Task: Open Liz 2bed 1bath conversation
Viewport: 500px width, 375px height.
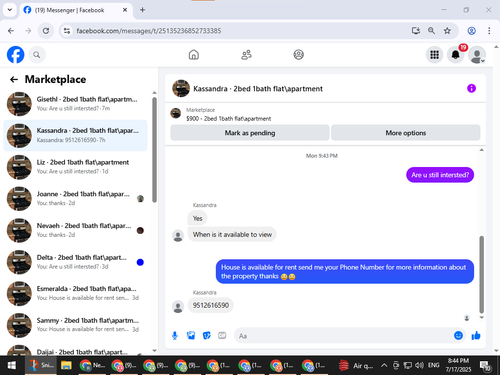Action: click(x=75, y=167)
